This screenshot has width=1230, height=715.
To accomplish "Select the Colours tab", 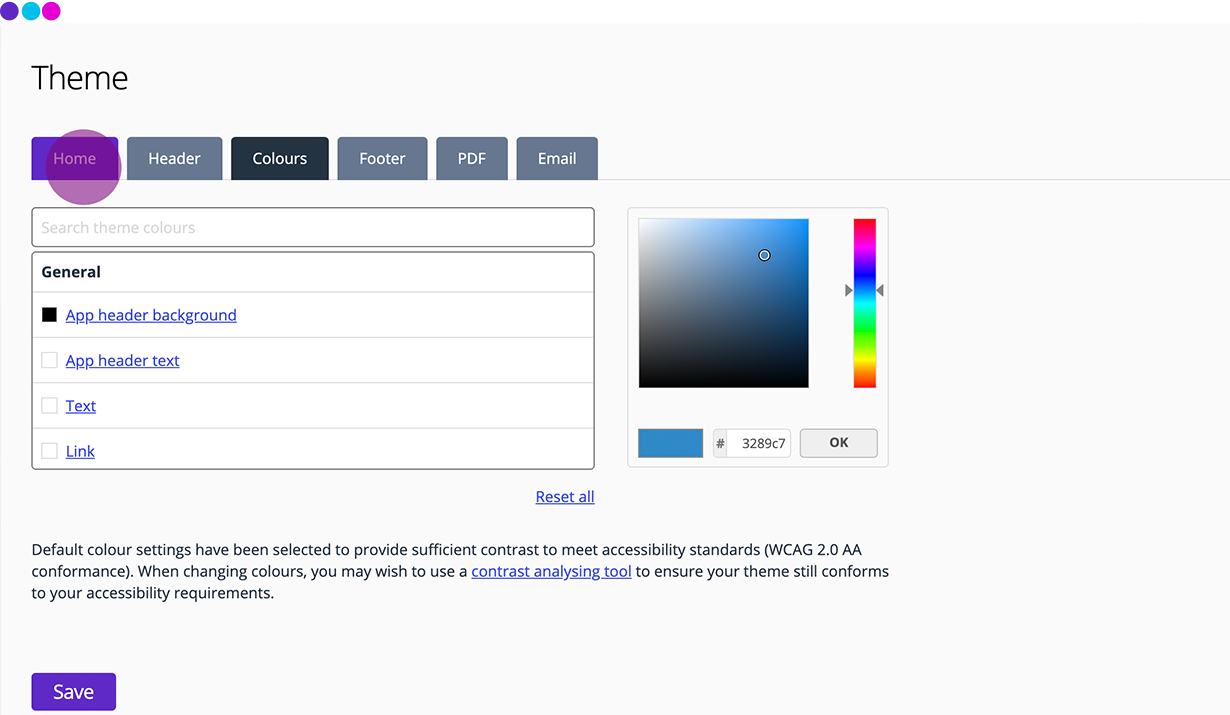I will click(279, 159).
